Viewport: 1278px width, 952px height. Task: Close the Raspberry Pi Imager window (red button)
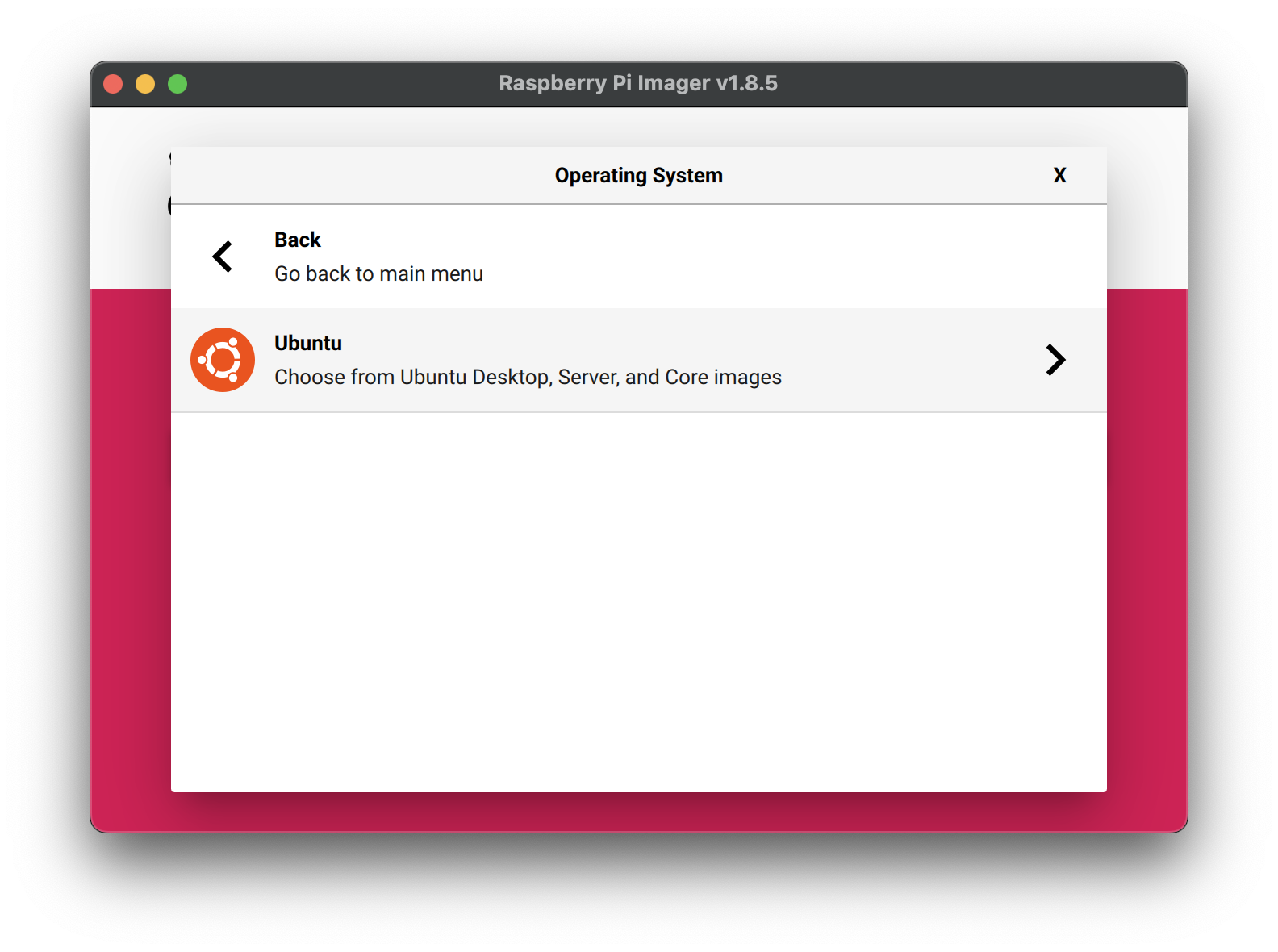pyautogui.click(x=113, y=84)
